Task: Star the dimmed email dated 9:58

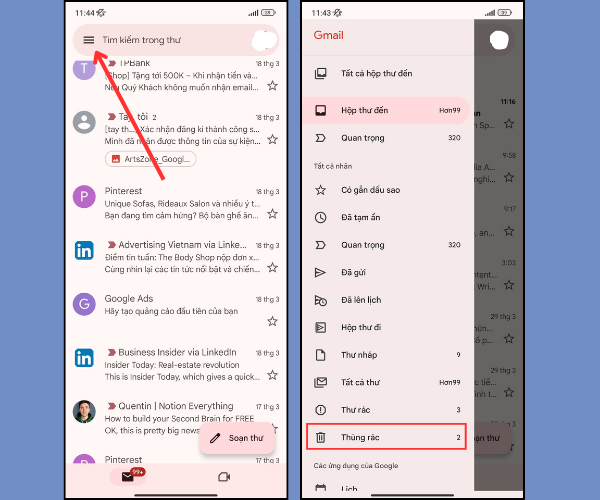Action: click(509, 178)
